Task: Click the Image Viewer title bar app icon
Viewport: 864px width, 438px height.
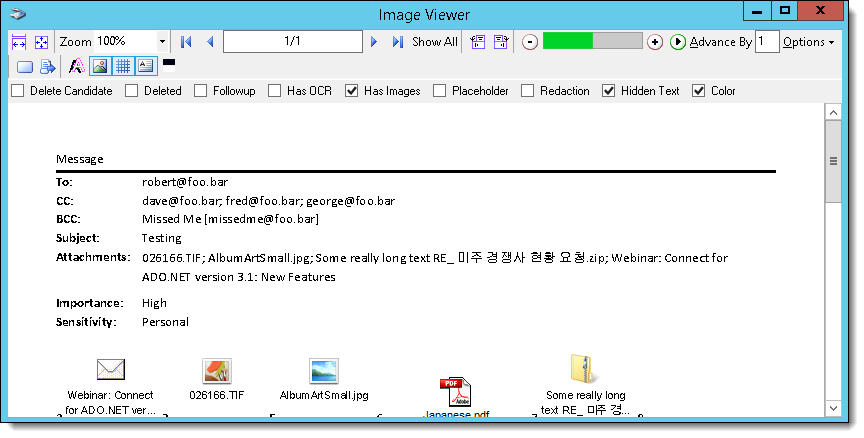Action: (x=18, y=14)
